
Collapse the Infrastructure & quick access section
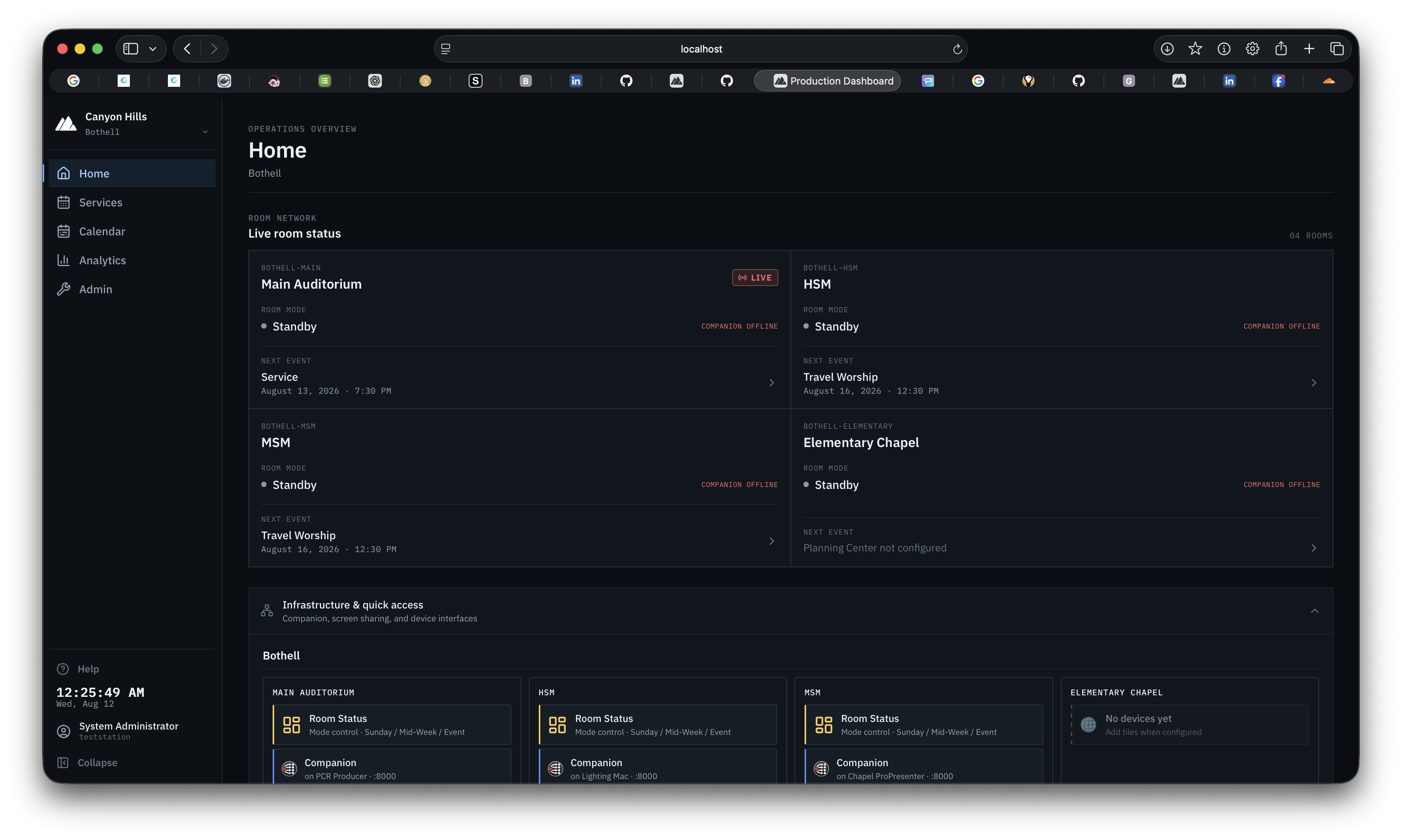(x=1314, y=611)
